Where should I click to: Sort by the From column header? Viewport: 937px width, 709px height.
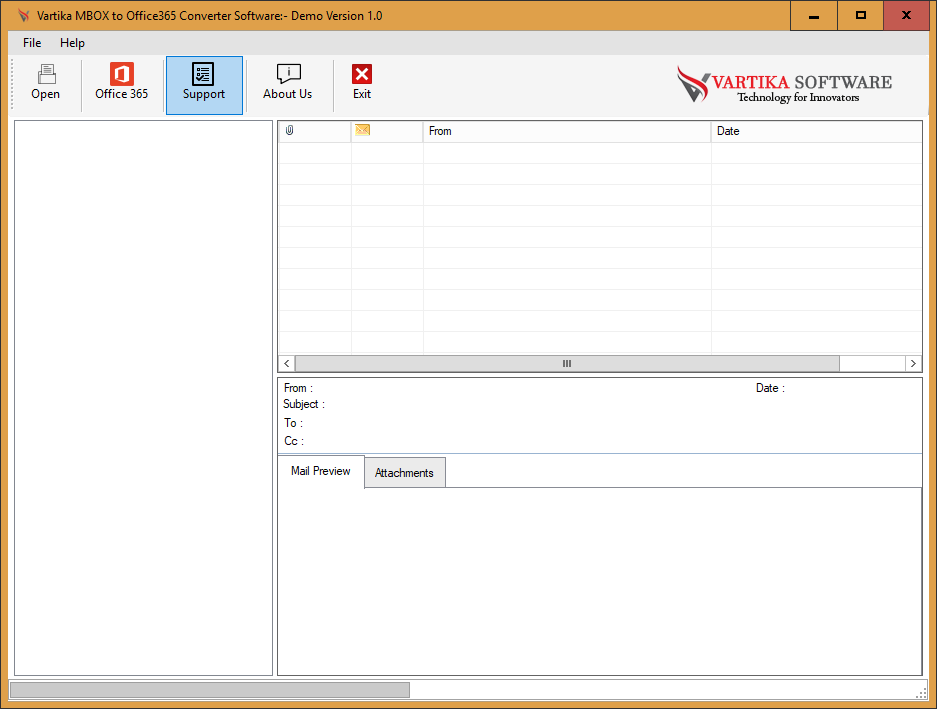point(567,132)
